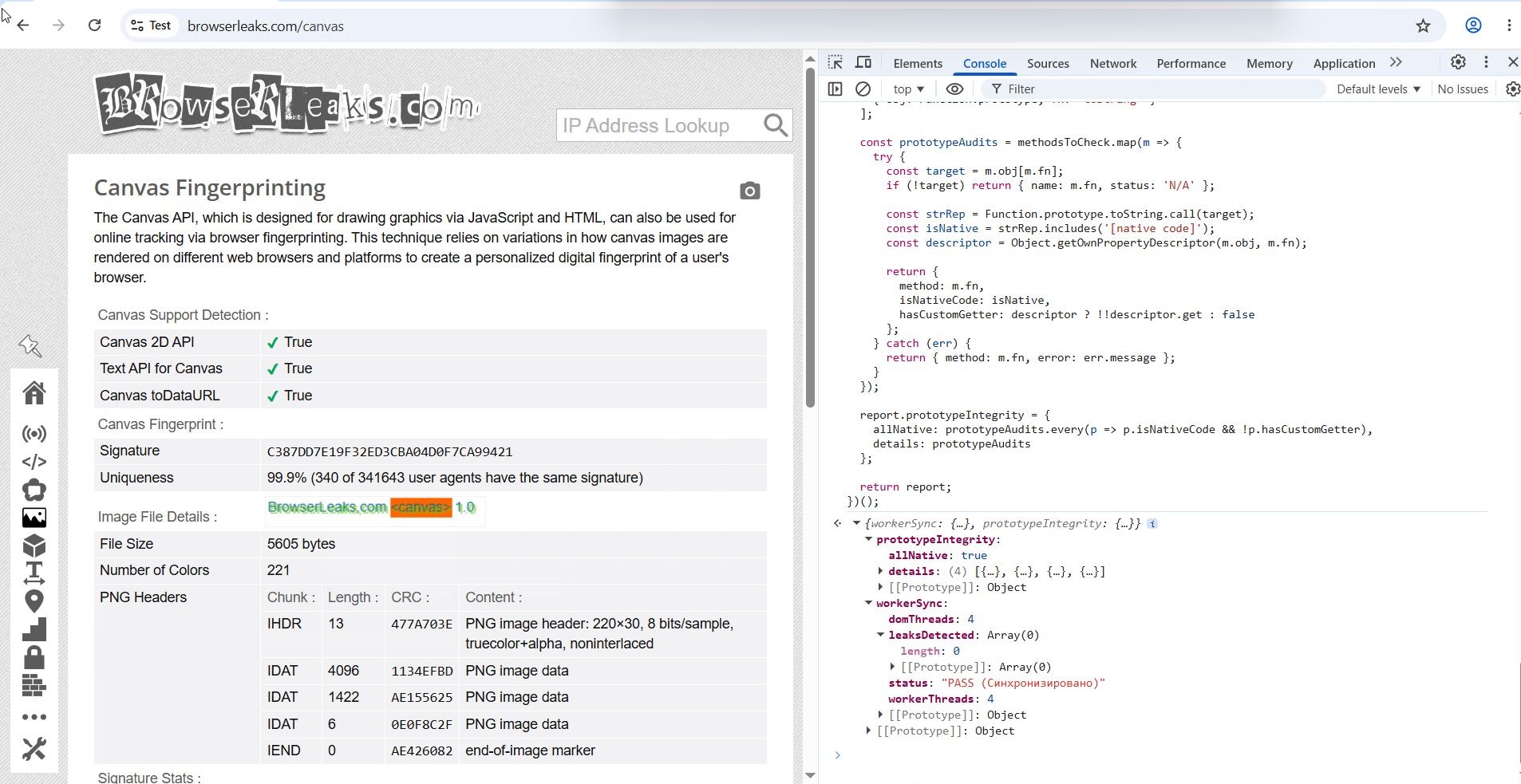Switch to the Elements tab
Screen dimensions: 1521x784
click(918, 63)
